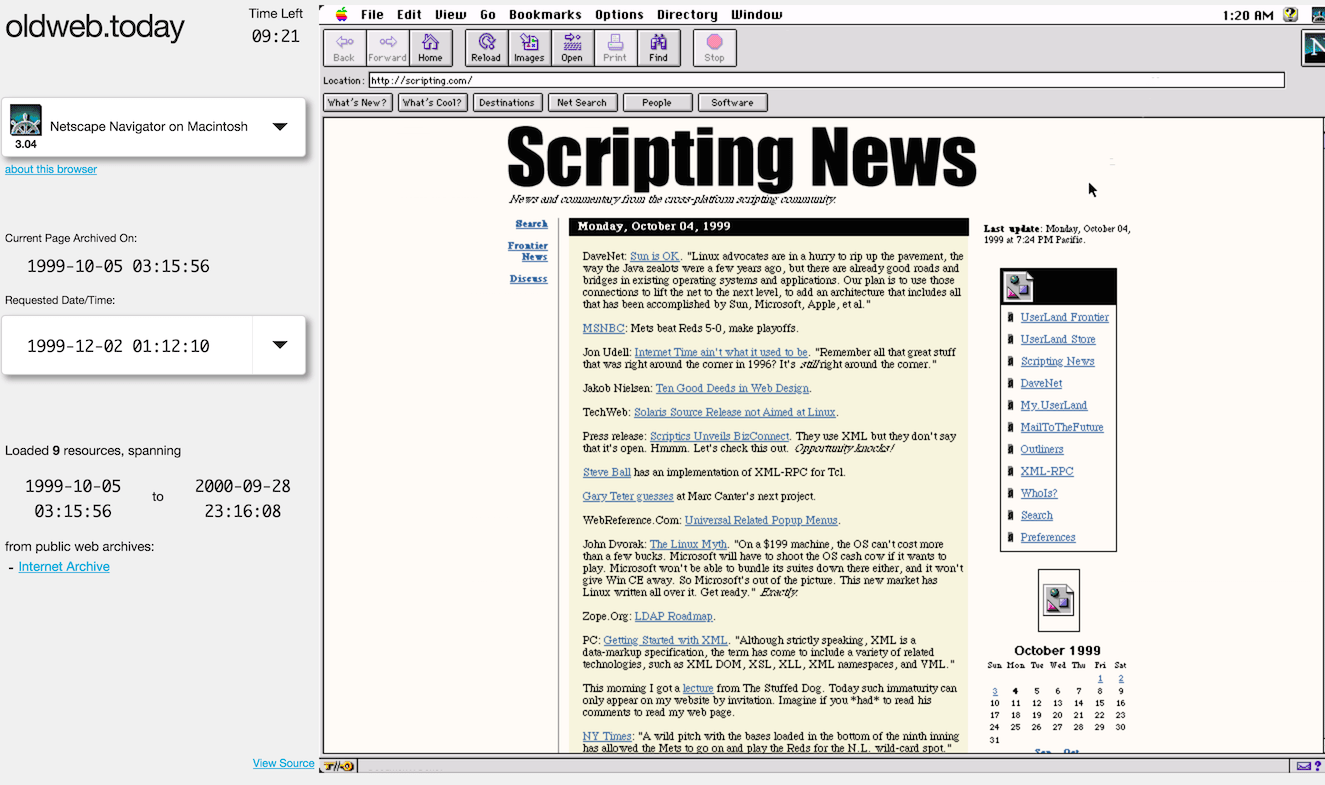Click the Help question mark icon in menu bar
Viewport: 1325px width, 785px height.
pyautogui.click(x=1291, y=14)
